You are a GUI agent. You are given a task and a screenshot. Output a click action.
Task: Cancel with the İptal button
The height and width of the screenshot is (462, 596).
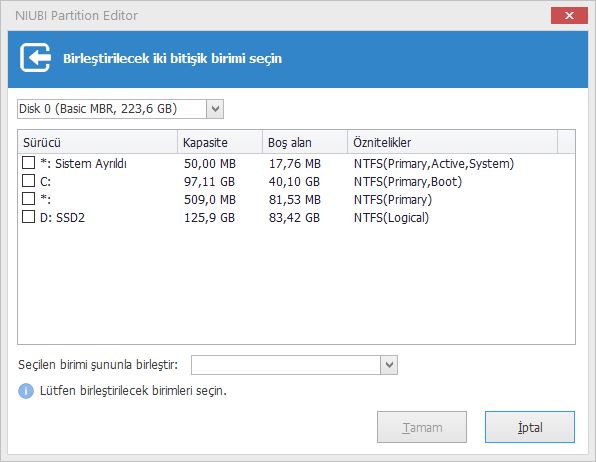click(530, 427)
